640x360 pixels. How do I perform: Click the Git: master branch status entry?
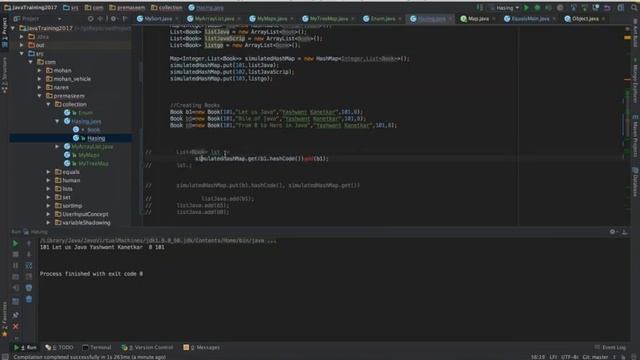[x=596, y=357]
